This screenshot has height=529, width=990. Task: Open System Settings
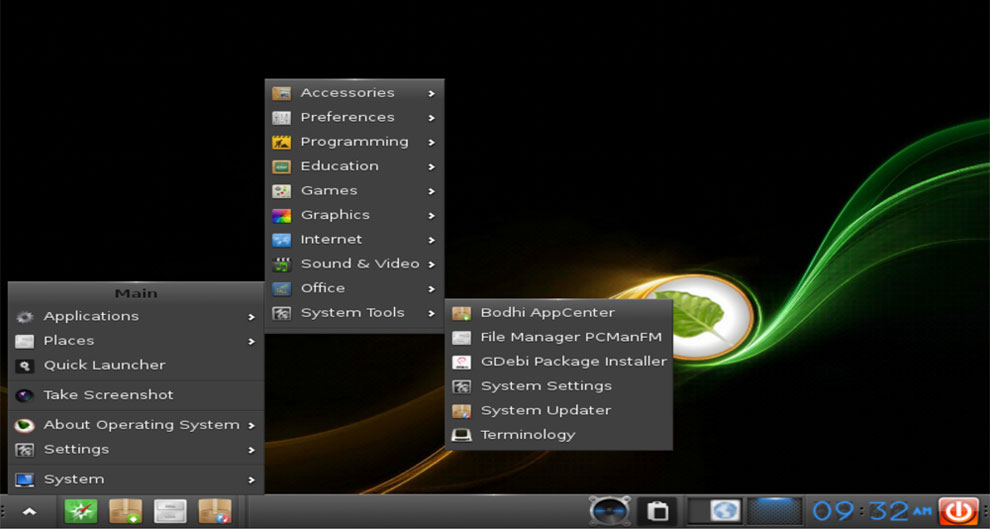(559, 386)
